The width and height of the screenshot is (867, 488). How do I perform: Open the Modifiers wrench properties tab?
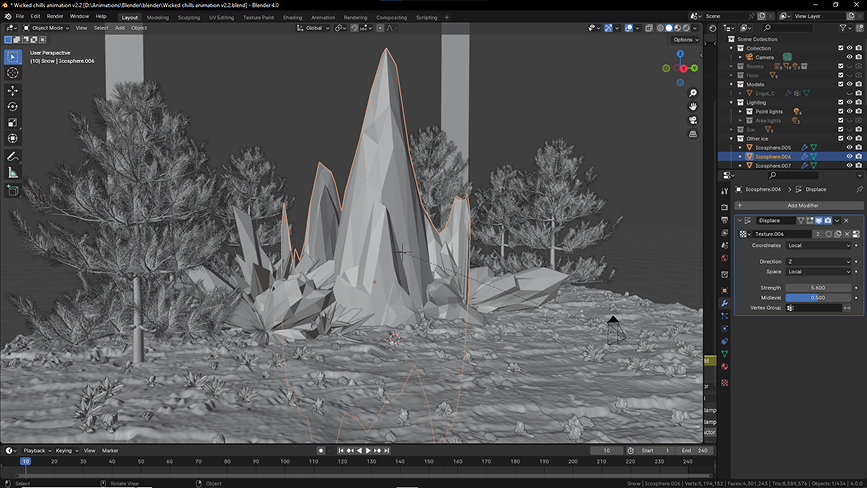[x=725, y=303]
